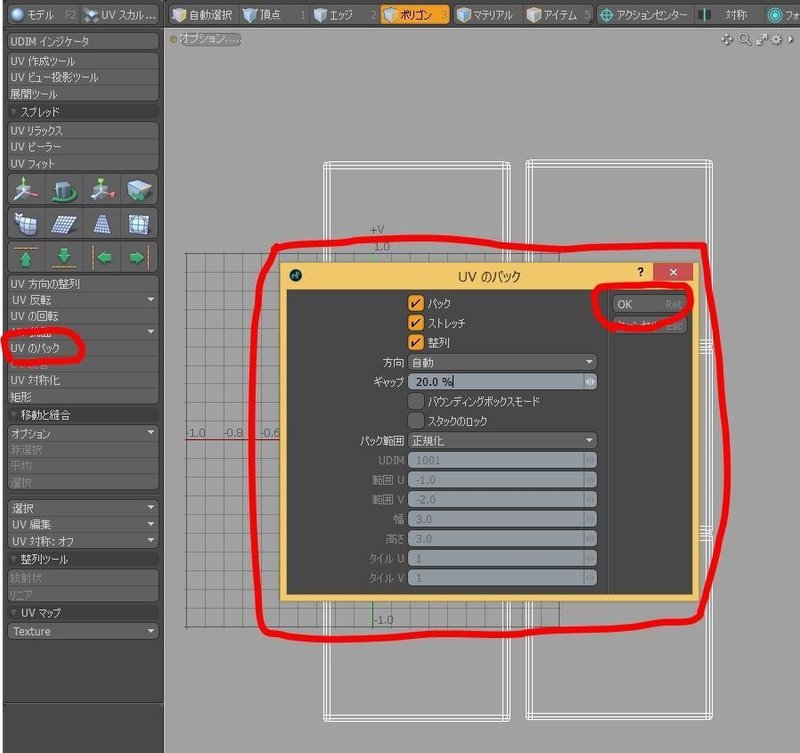This screenshot has height=753, width=800.
Task: Open the UV 対称: オフ dropdown
Action: 83,540
